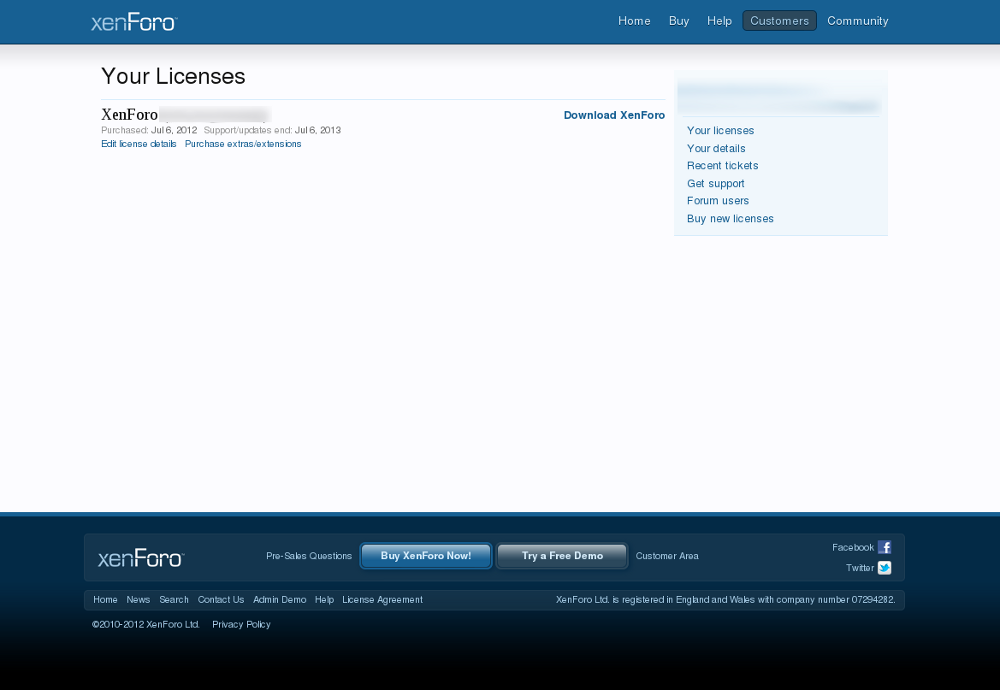Open the Community tab in top navigation
This screenshot has height=690, width=1000.
coord(858,21)
